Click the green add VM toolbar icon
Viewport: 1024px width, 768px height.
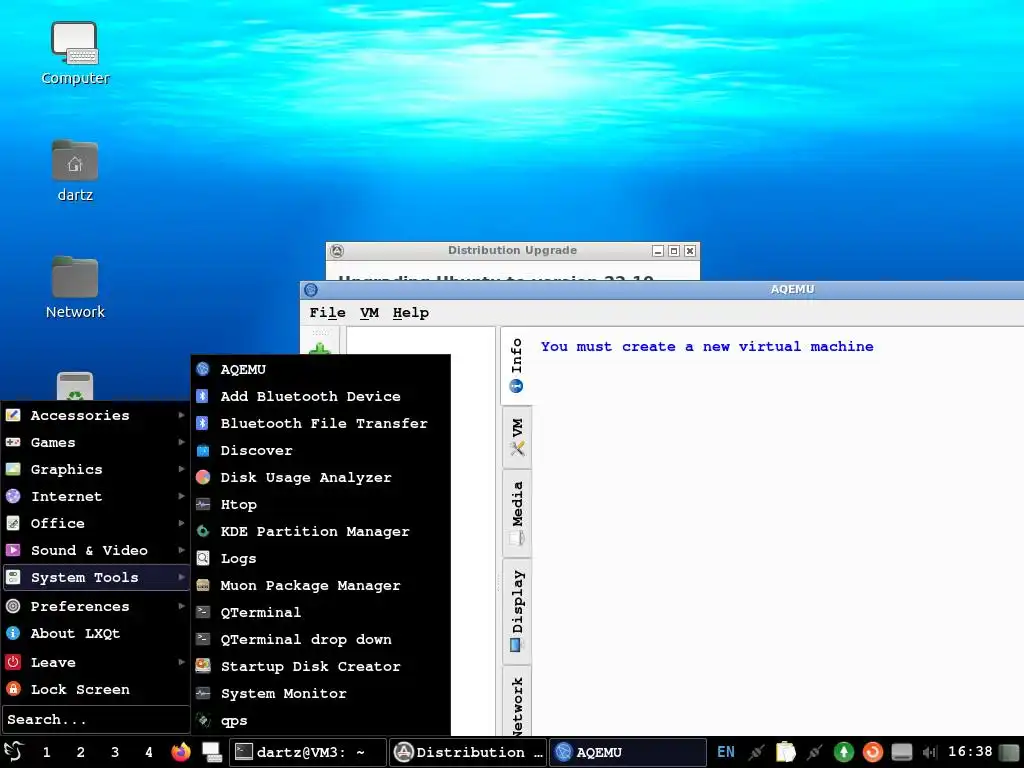point(320,348)
